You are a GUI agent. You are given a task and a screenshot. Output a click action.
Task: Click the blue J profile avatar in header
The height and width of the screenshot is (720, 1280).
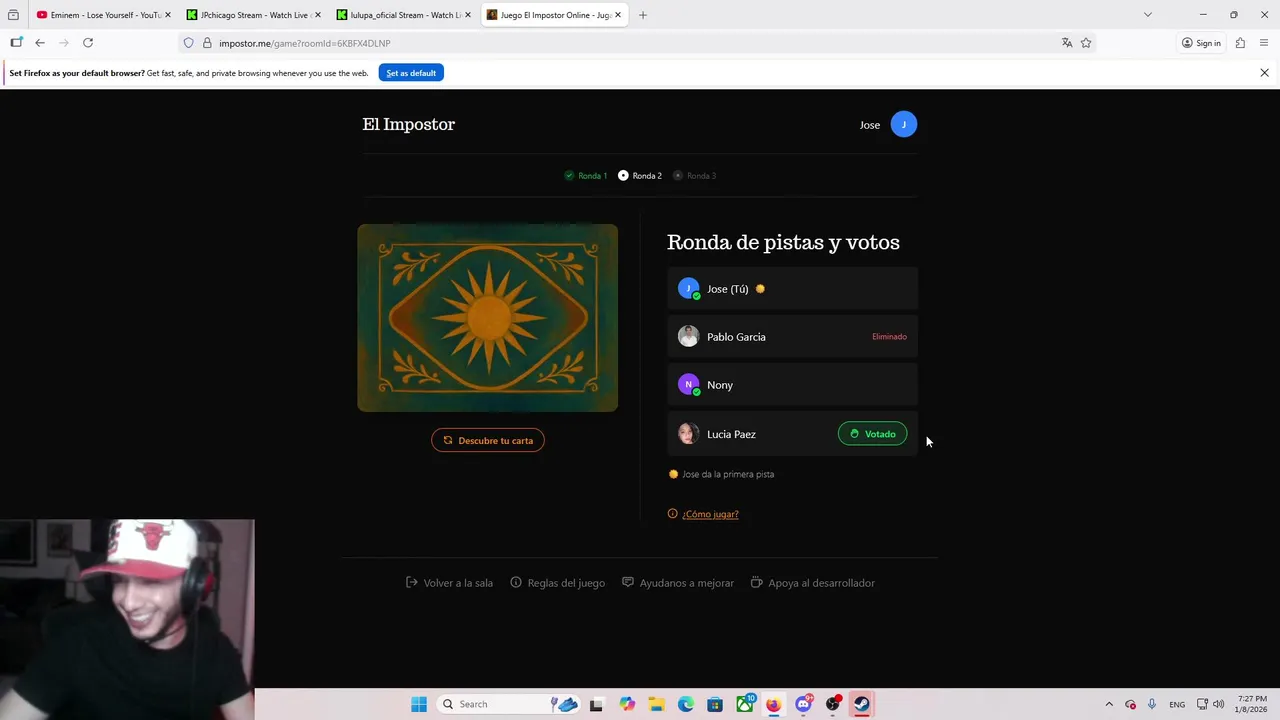tap(903, 124)
